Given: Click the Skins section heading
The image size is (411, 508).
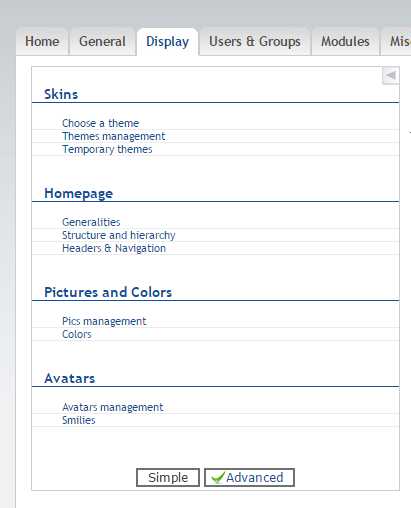Looking at the screenshot, I should click(x=61, y=94).
